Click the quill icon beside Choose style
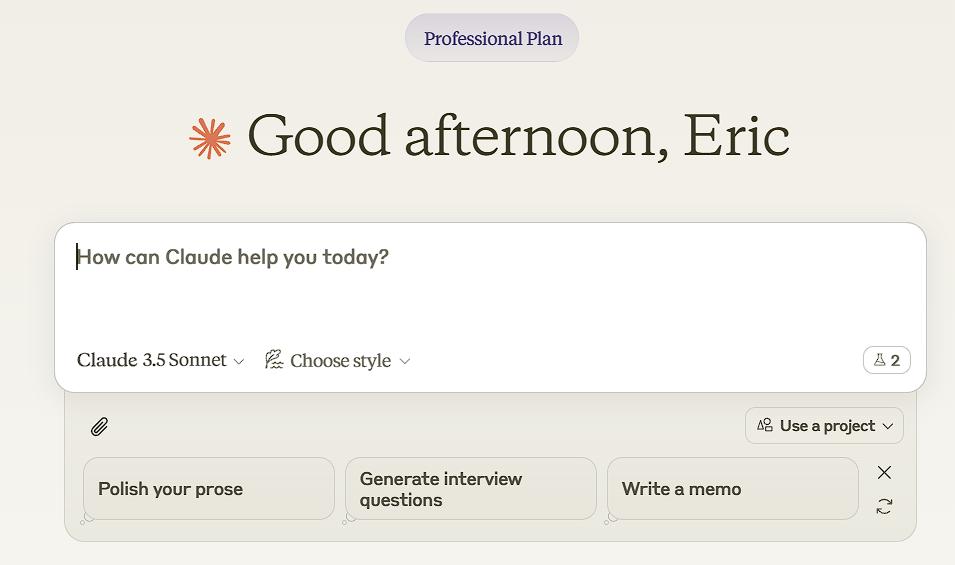The width and height of the screenshot is (955, 565). click(274, 360)
